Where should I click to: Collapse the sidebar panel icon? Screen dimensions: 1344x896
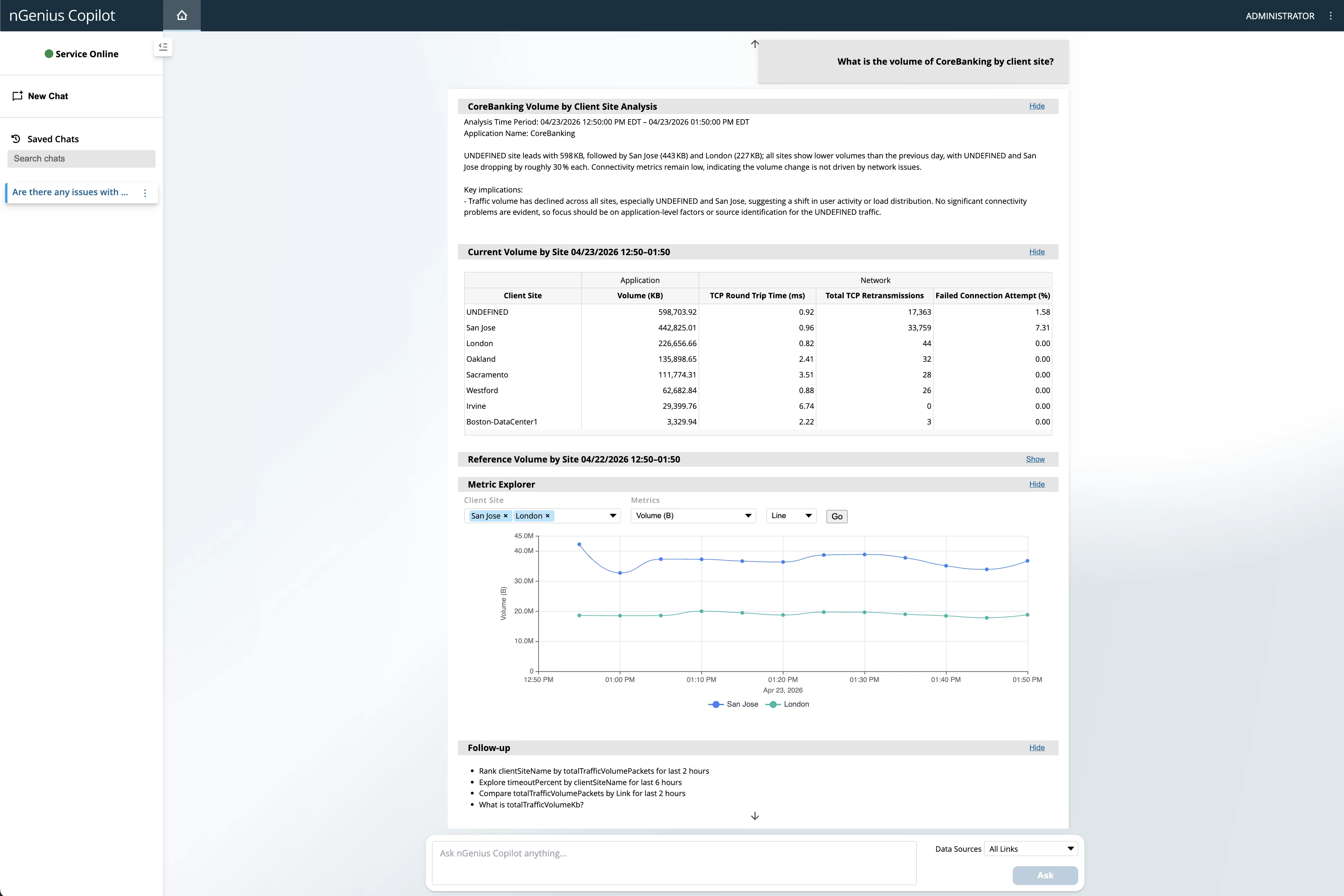[163, 47]
